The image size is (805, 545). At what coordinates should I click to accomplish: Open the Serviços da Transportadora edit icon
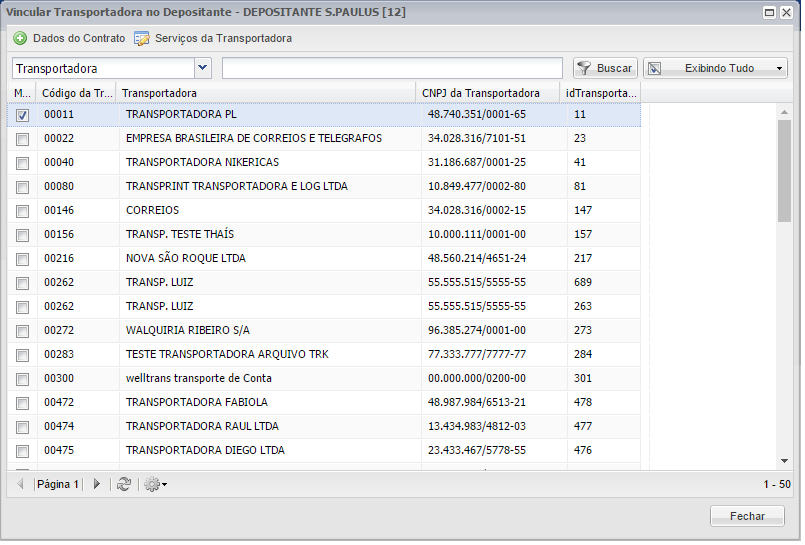coord(142,38)
